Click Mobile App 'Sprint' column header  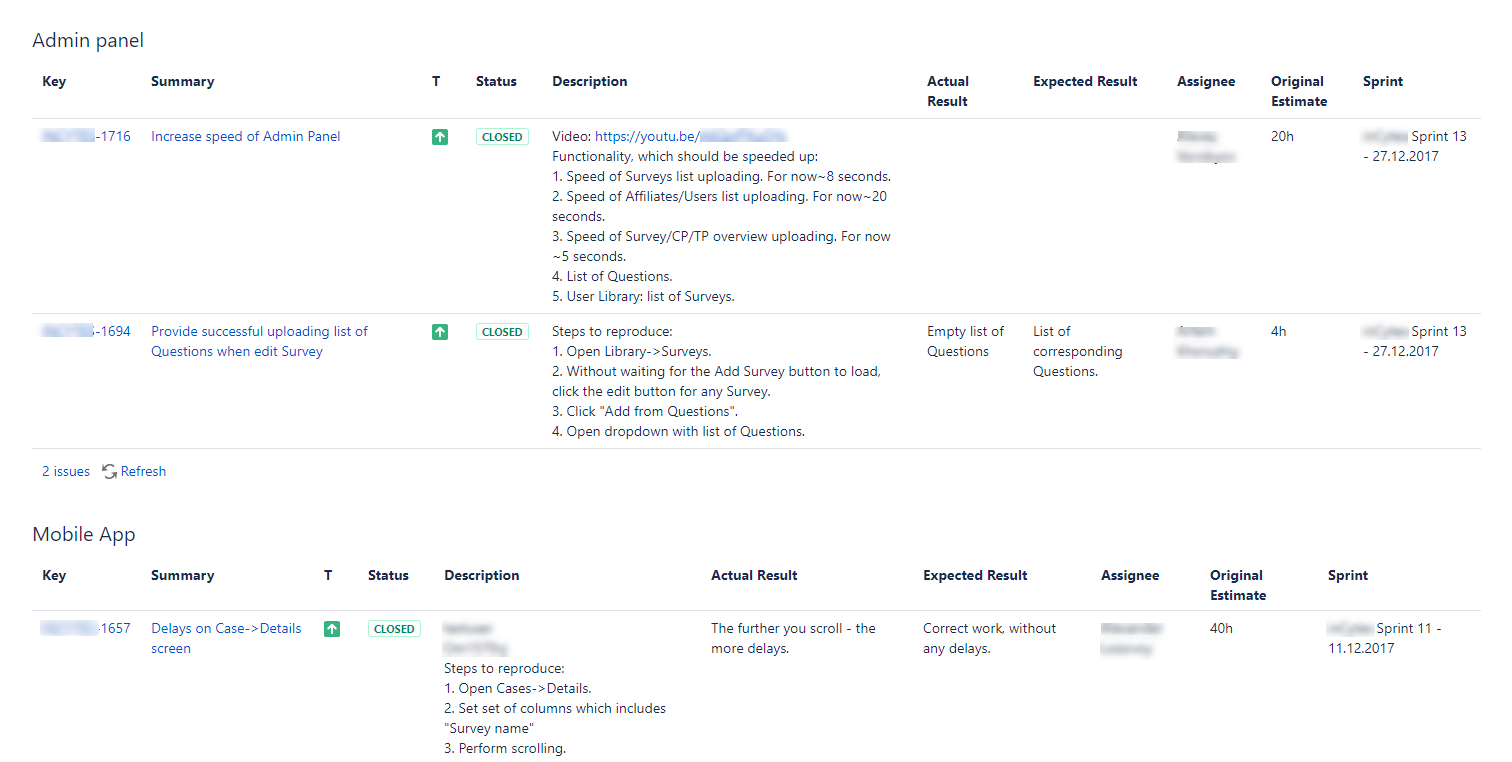[x=1347, y=576]
